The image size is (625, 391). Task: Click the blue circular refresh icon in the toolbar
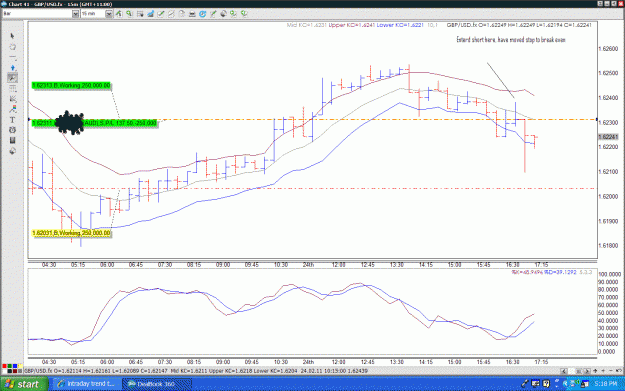[x=202, y=14]
